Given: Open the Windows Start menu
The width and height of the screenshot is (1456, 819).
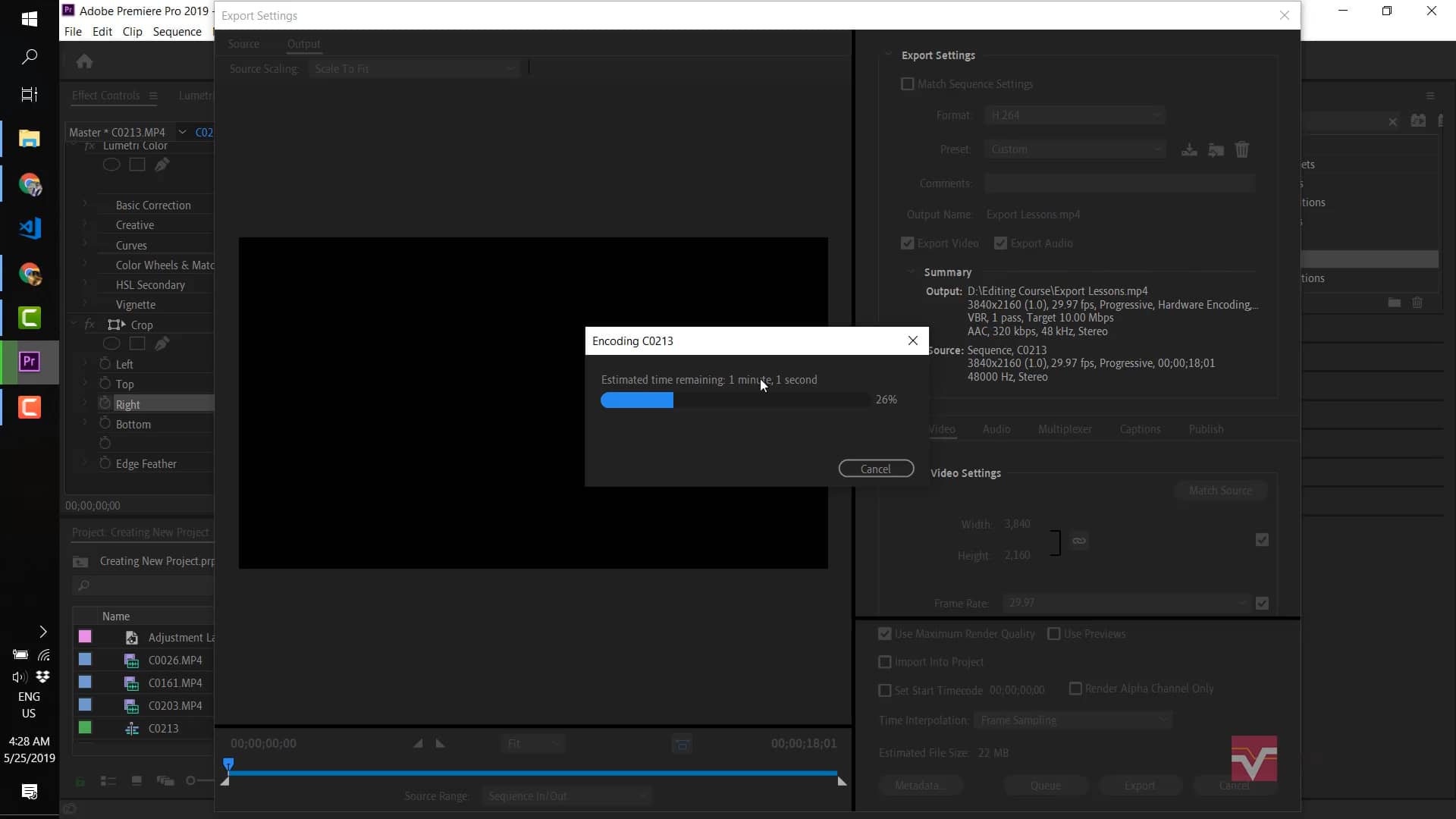Looking at the screenshot, I should pos(30,19).
